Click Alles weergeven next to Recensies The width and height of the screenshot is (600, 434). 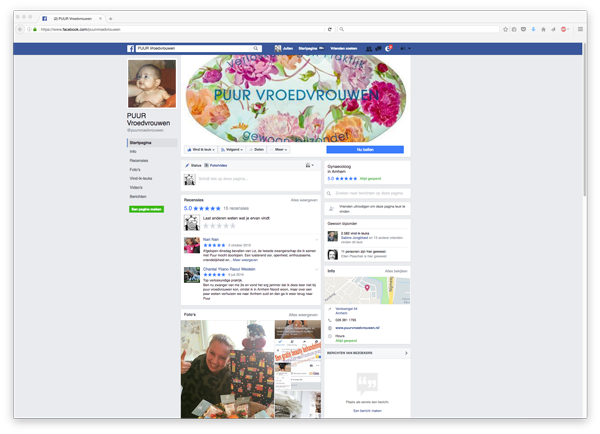tap(304, 200)
